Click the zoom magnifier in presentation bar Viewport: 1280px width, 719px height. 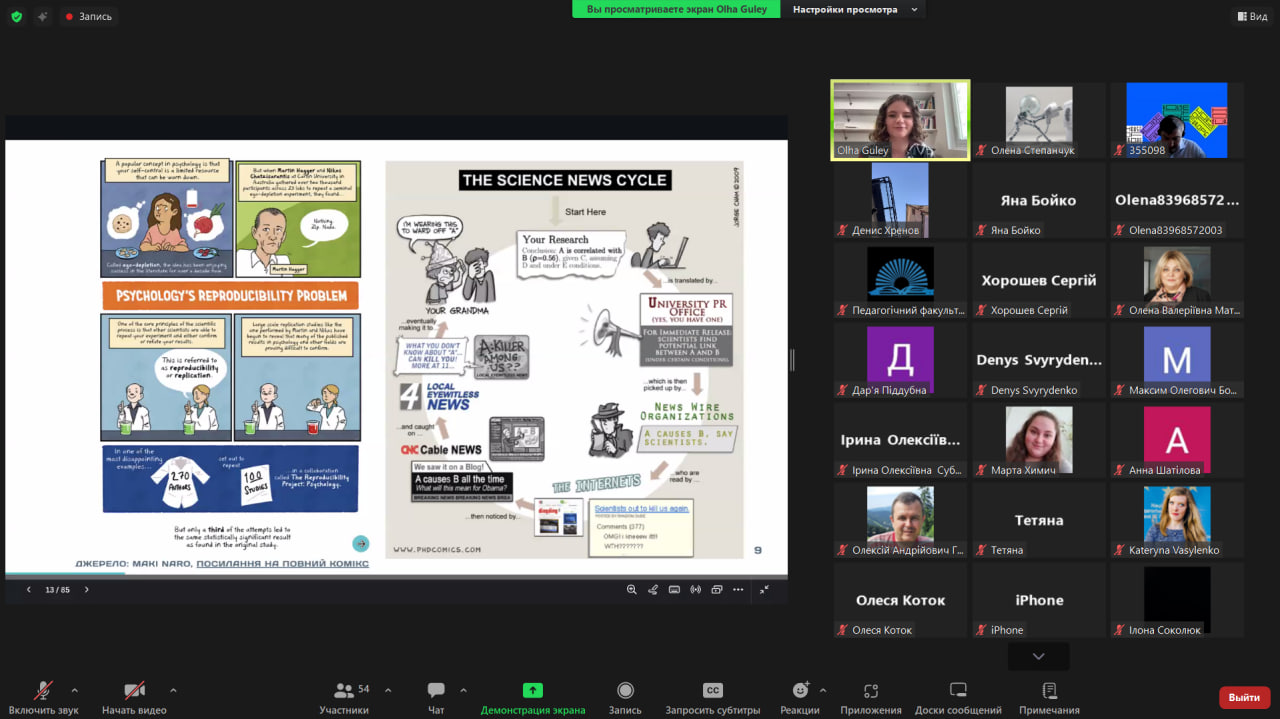coord(631,590)
